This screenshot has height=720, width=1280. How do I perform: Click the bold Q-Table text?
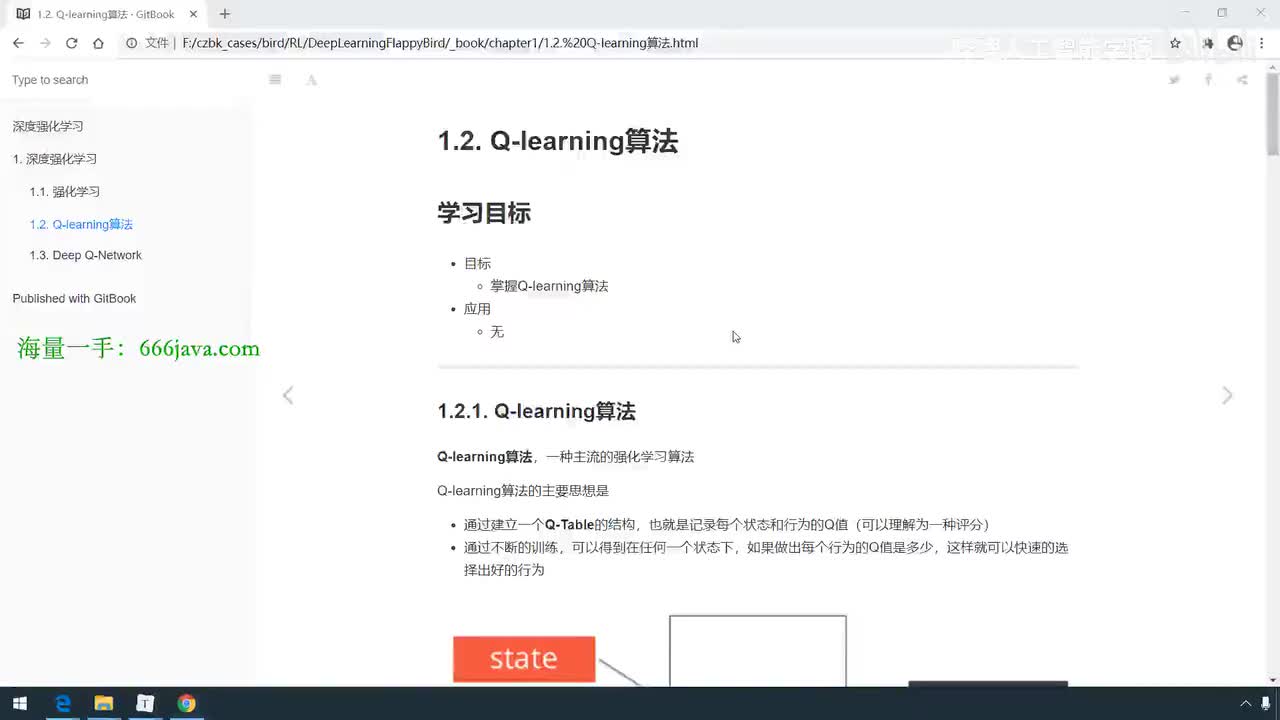point(569,524)
